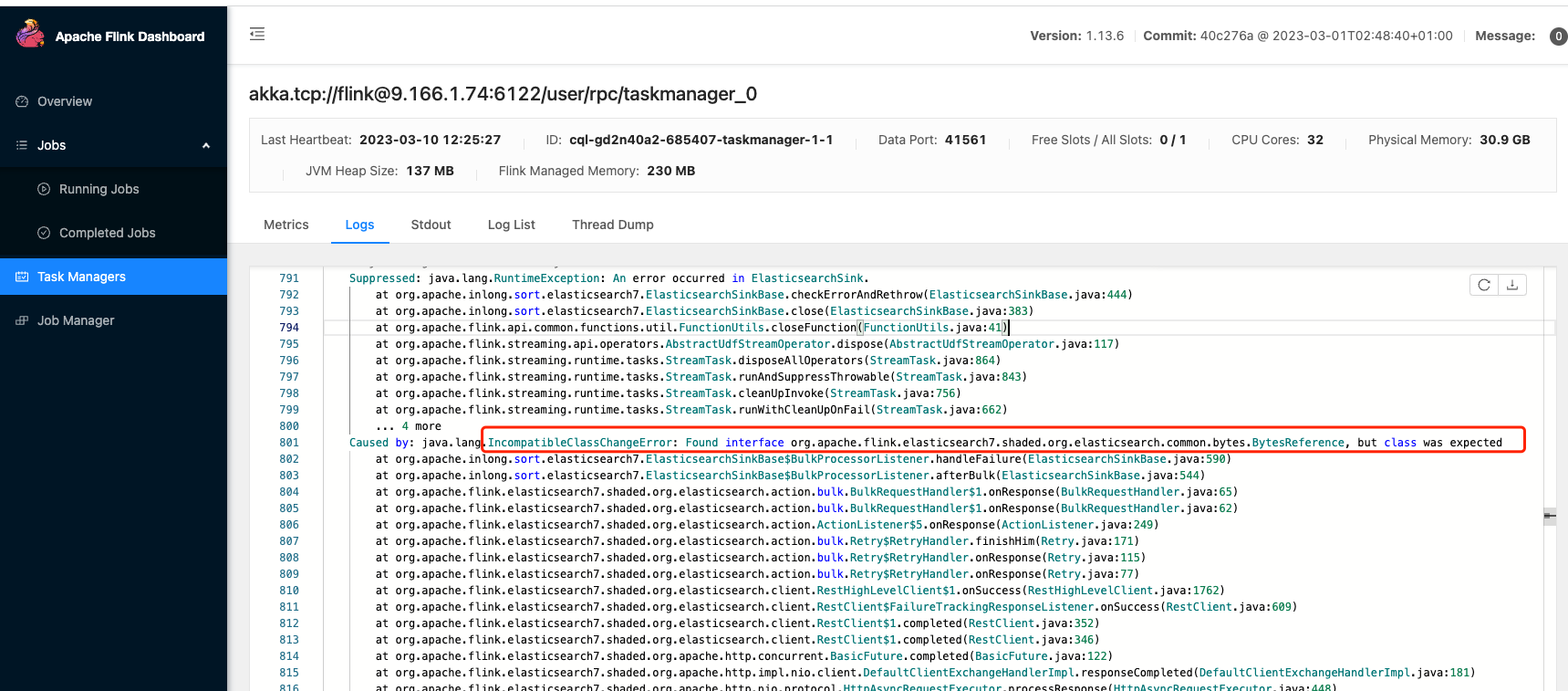Switch to the Metrics tab
Image resolution: width=1568 pixels, height=691 pixels.
click(x=286, y=225)
